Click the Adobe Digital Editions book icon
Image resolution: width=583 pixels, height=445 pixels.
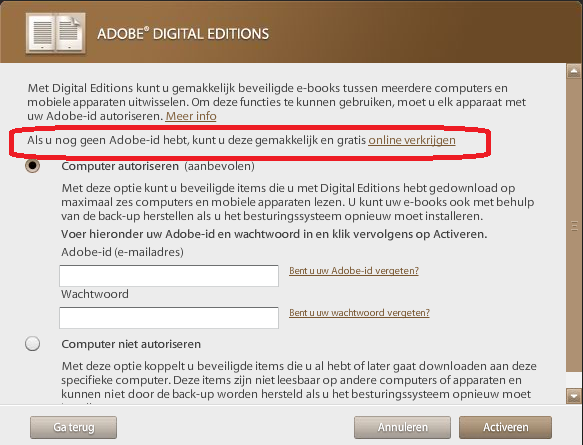[x=56, y=33]
